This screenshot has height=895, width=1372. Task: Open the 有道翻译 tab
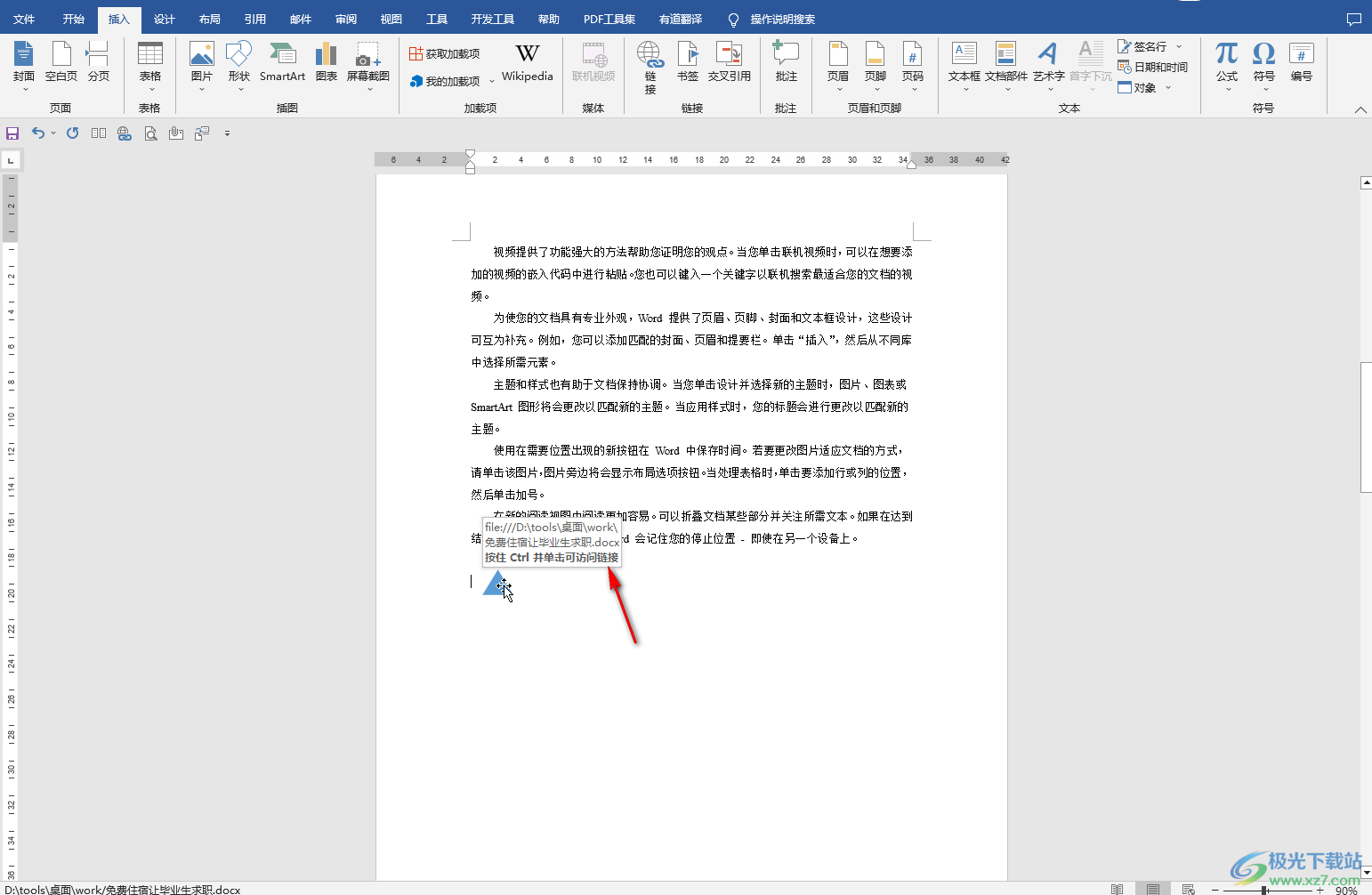click(x=681, y=19)
